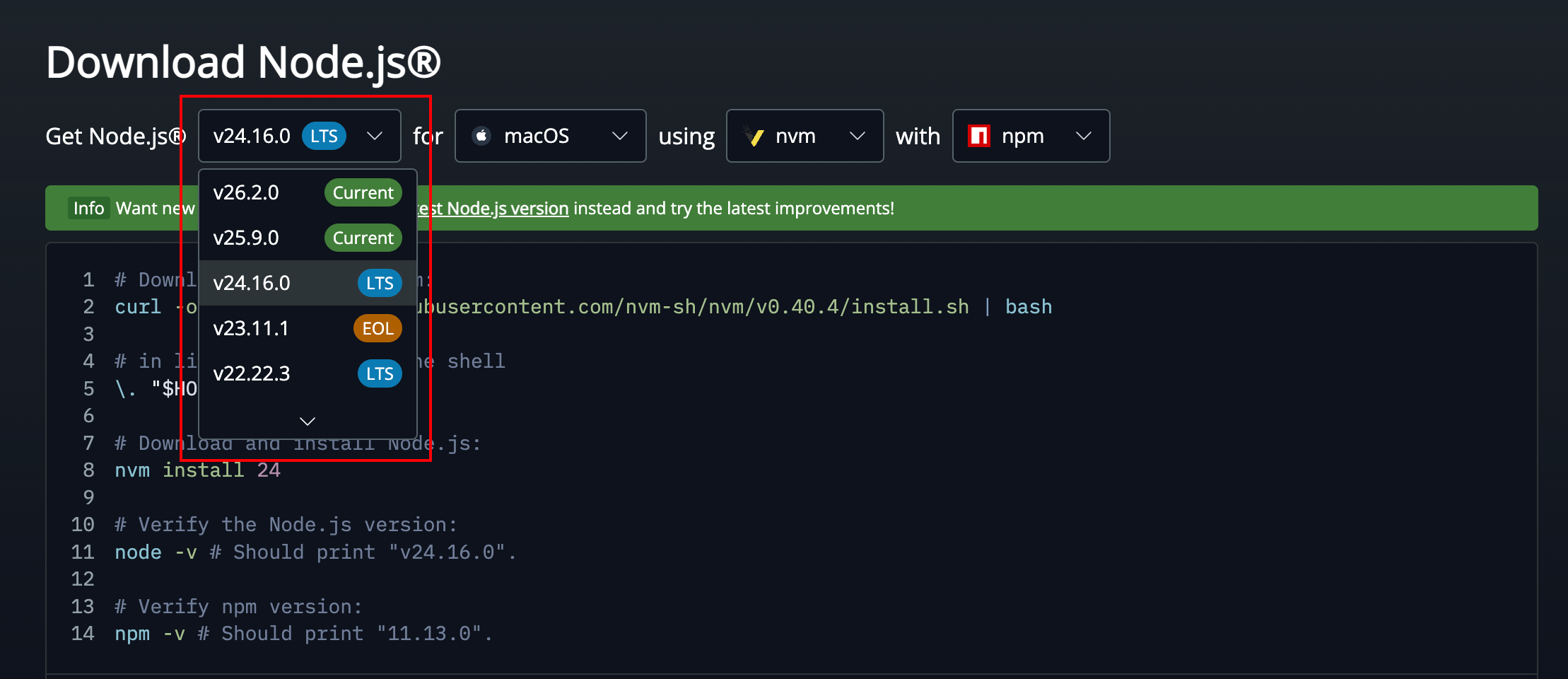Click the "nvm install 24" code line

pyautogui.click(x=198, y=470)
